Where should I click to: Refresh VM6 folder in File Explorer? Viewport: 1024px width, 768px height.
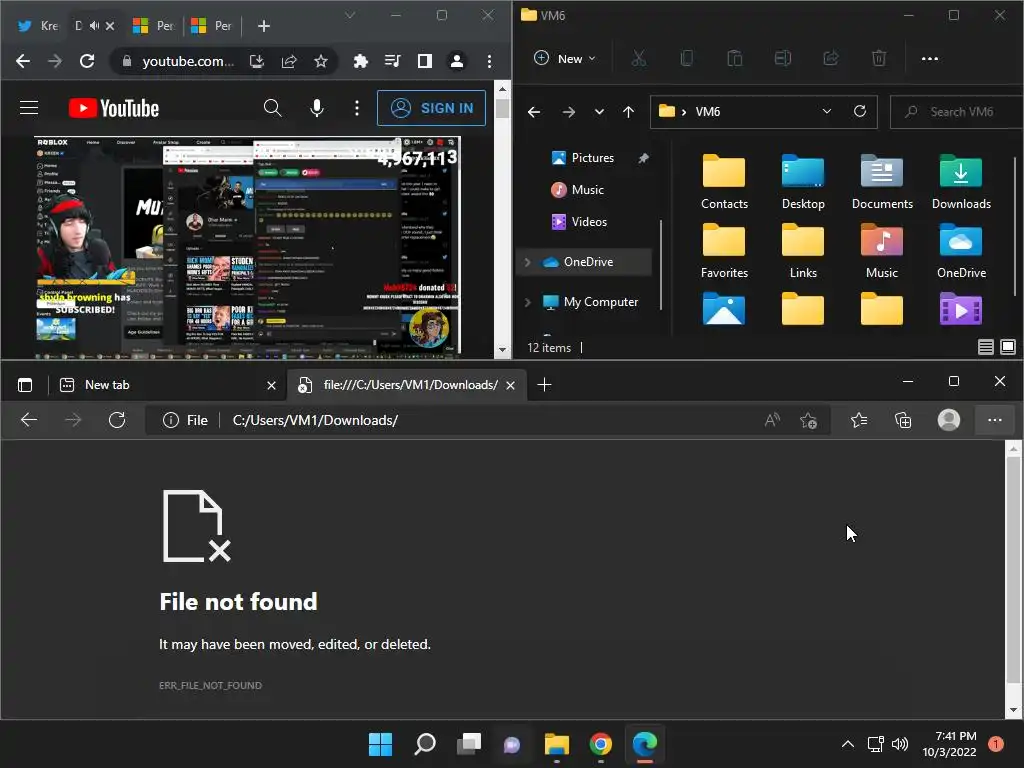[x=860, y=111]
